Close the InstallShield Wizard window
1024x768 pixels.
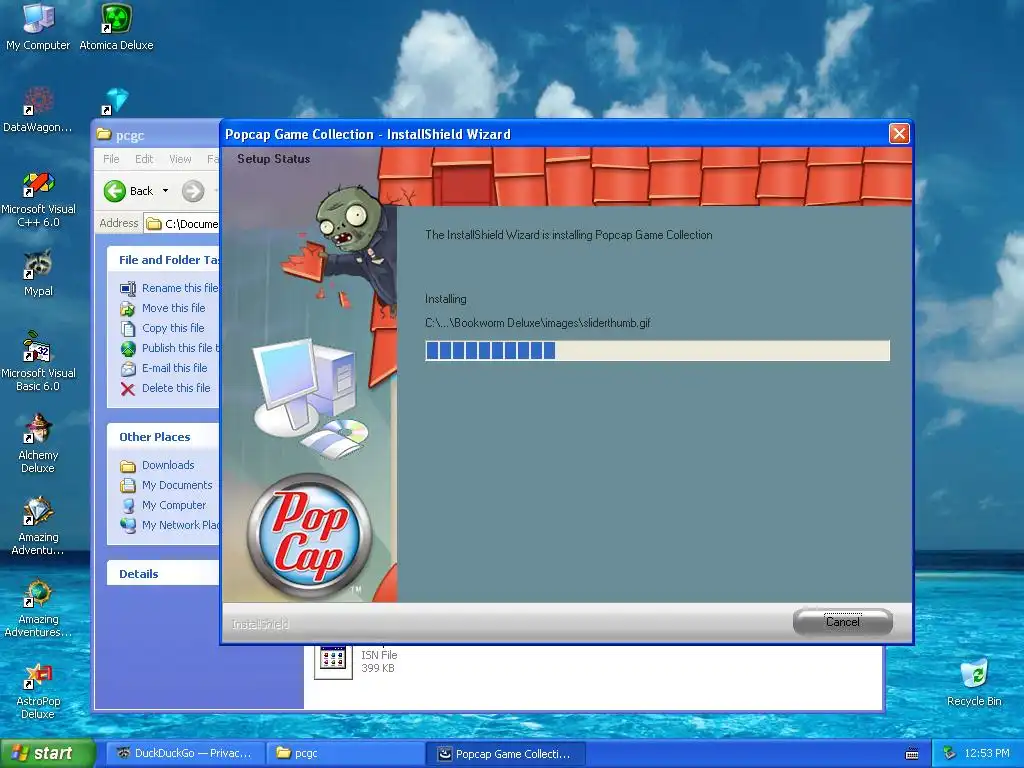tap(899, 134)
